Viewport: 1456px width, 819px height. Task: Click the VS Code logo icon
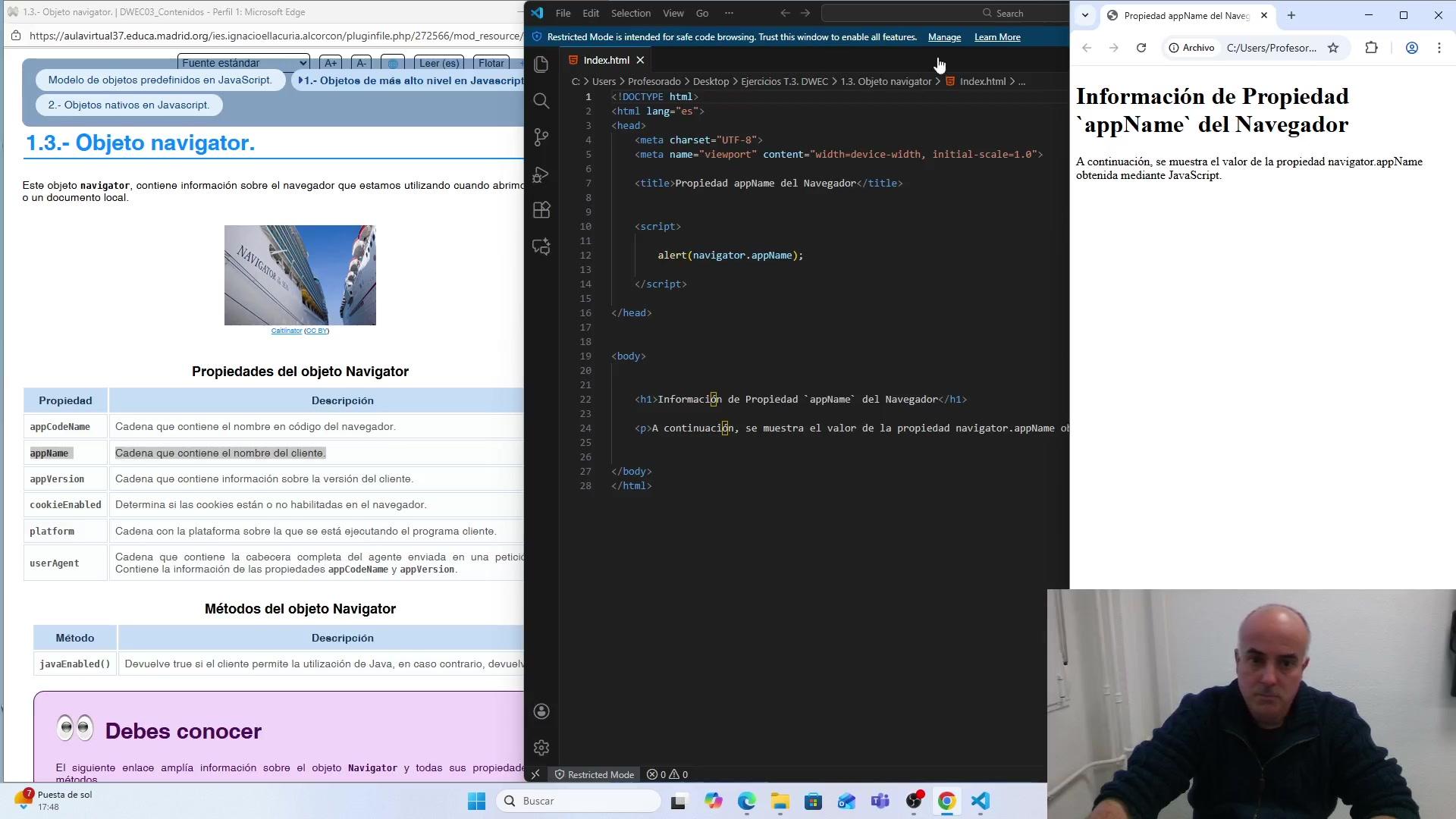click(537, 13)
